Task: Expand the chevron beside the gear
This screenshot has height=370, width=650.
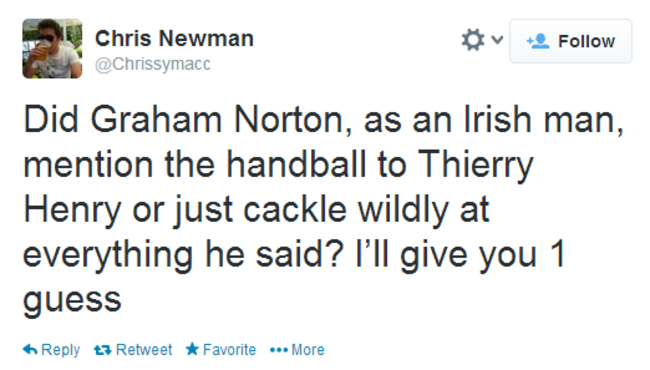Action: [x=497, y=39]
